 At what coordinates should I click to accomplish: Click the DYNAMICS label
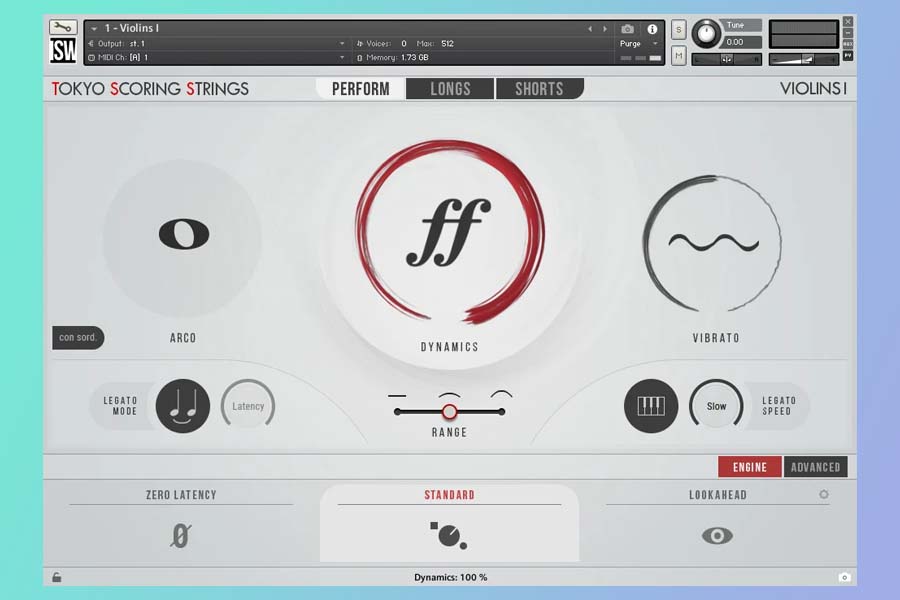pos(449,347)
